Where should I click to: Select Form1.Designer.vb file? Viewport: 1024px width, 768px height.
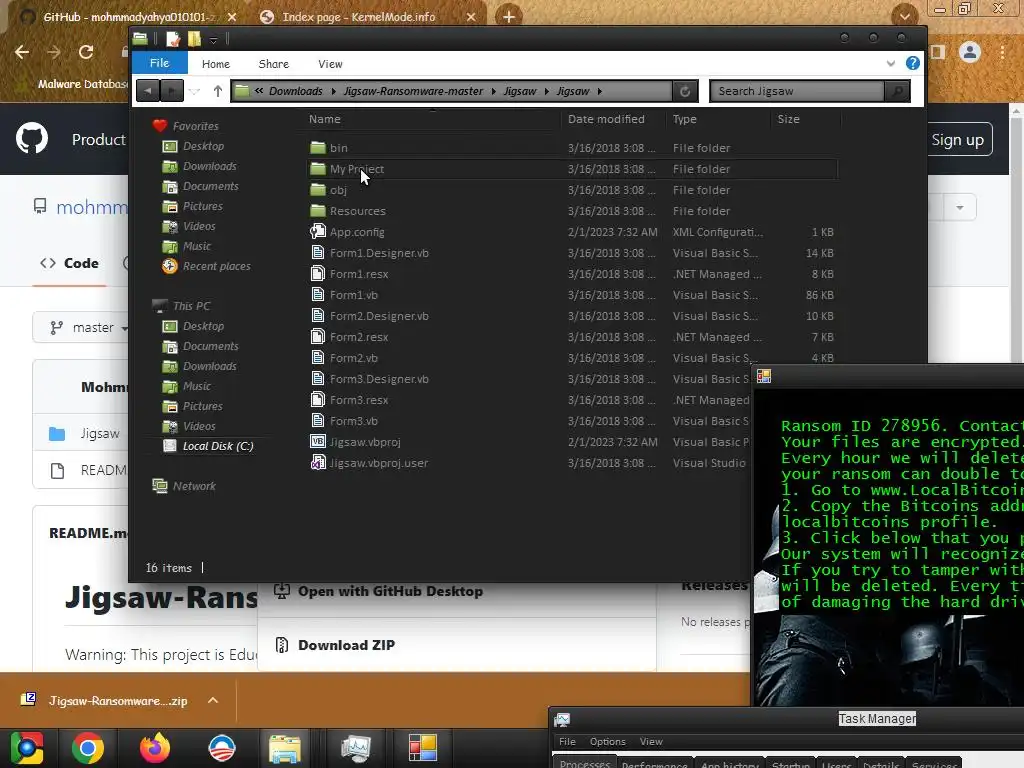point(379,253)
